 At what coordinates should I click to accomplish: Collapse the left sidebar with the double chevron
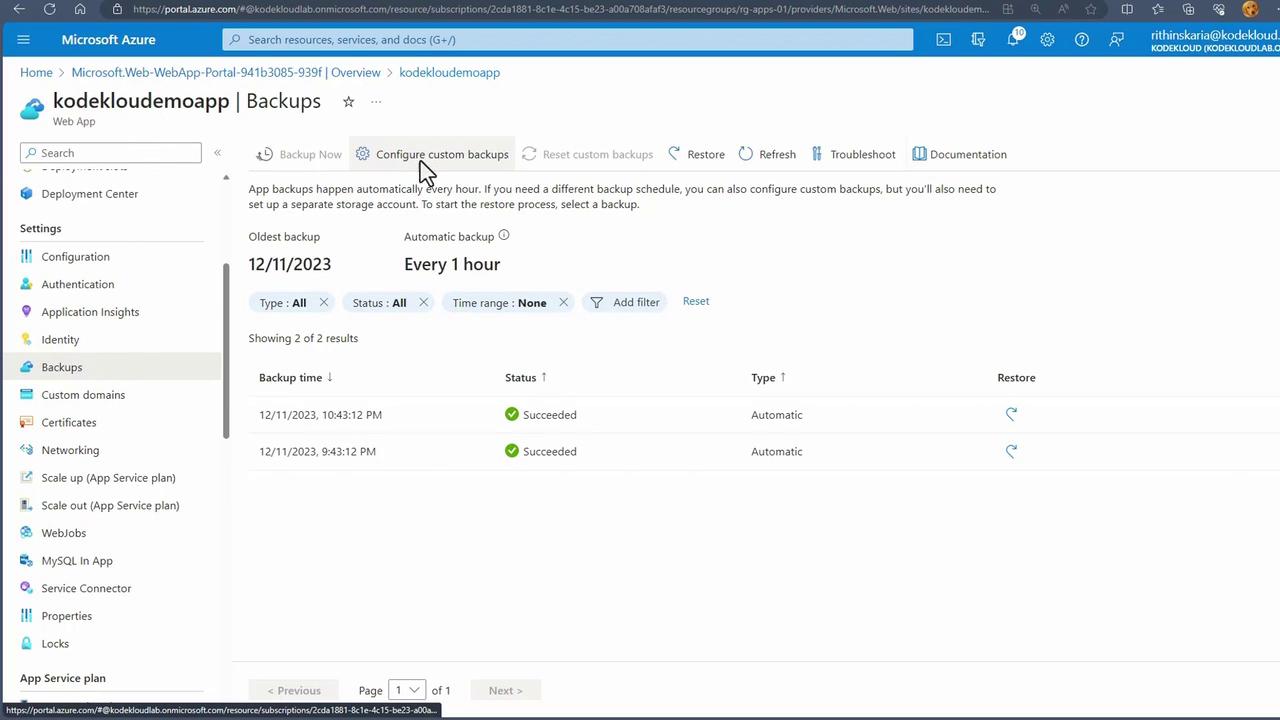coord(217,153)
